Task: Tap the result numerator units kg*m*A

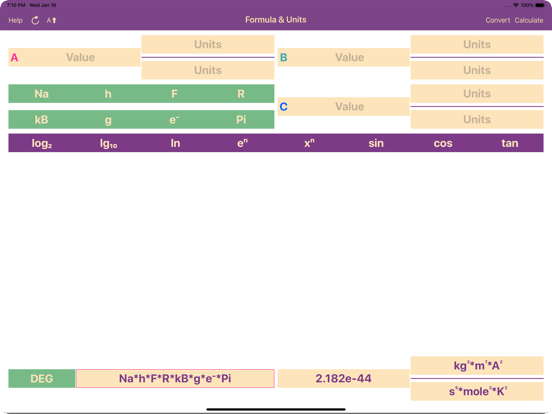Action: click(477, 365)
